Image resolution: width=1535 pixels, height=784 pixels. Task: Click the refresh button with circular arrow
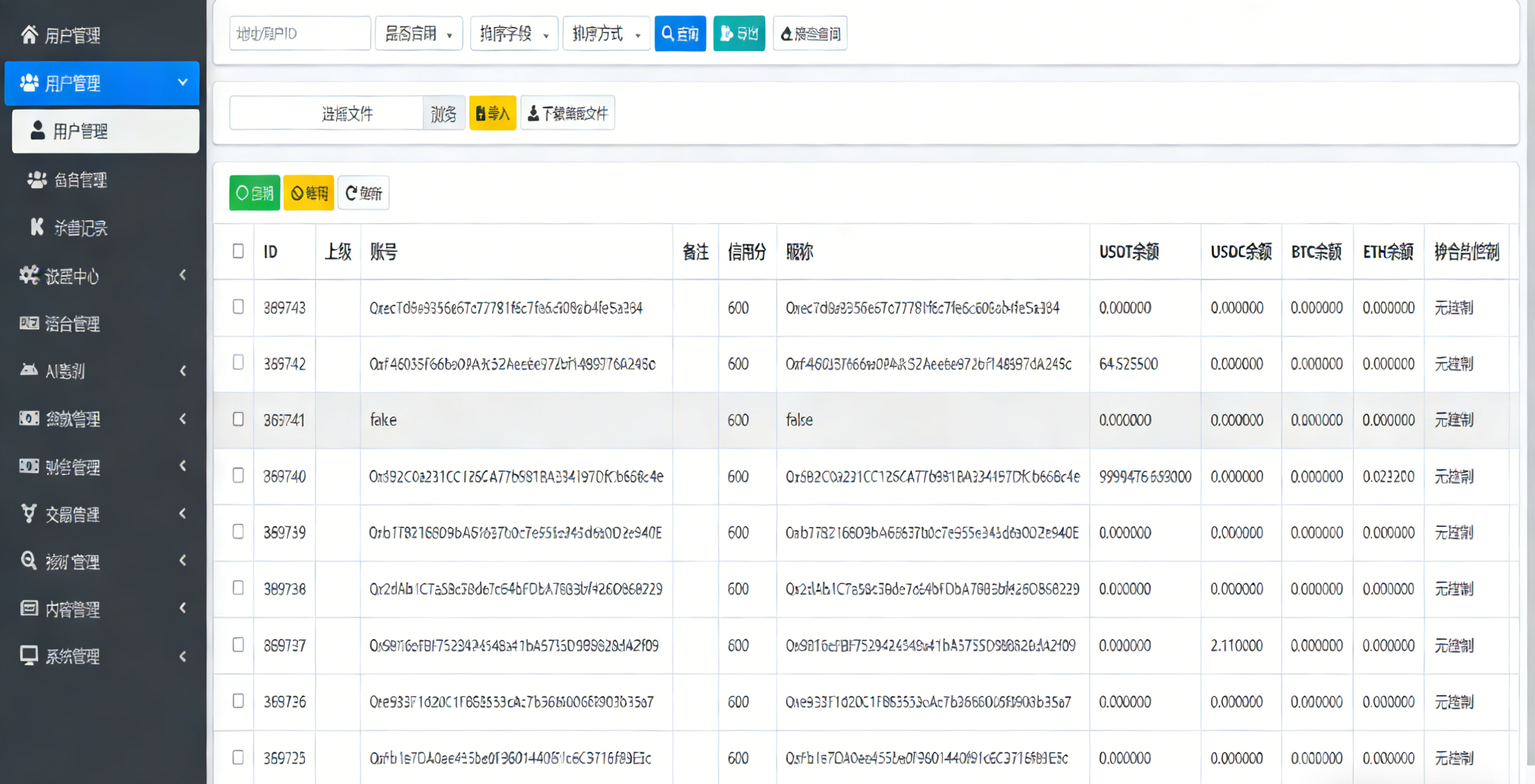coord(363,193)
